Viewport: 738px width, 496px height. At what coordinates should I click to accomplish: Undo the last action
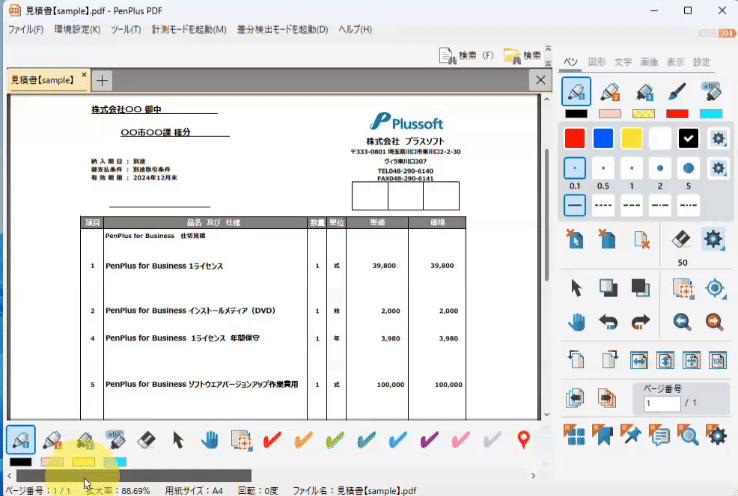pyautogui.click(x=608, y=322)
